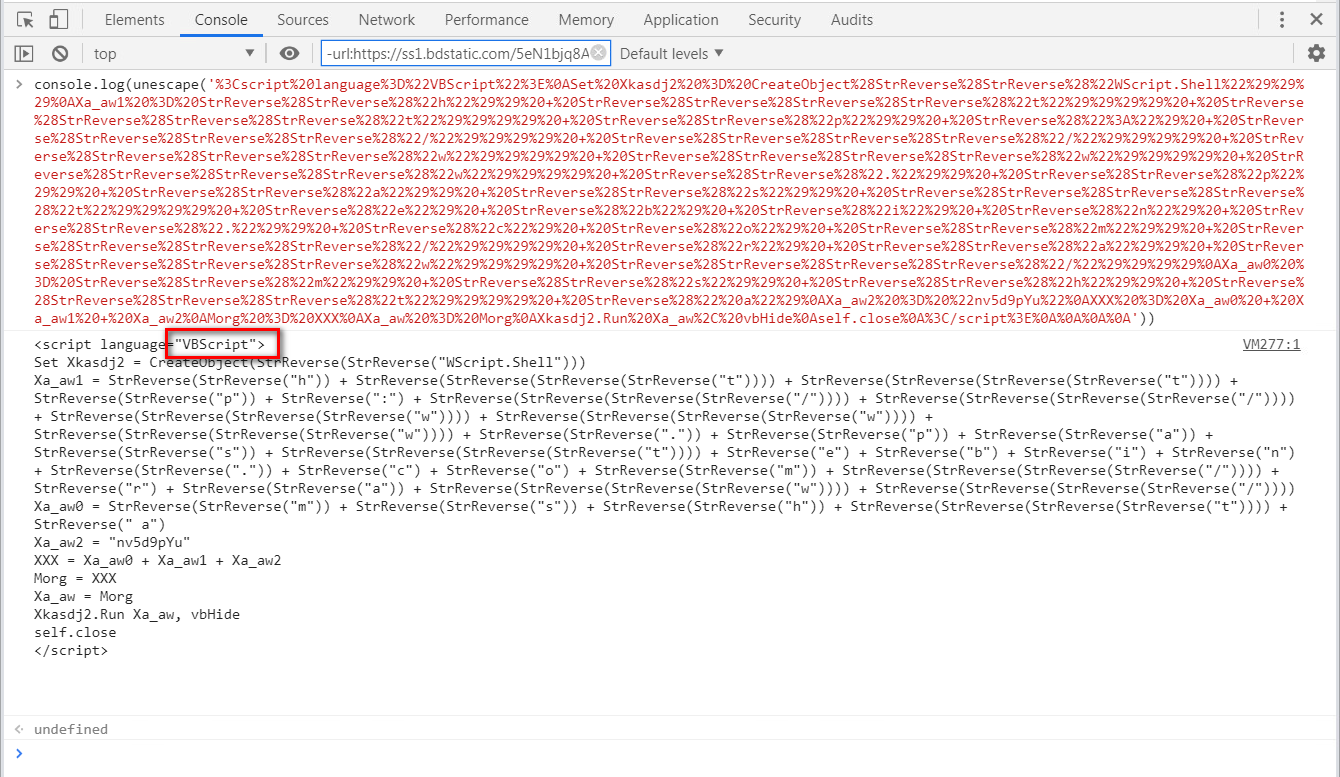Image resolution: width=1340 pixels, height=777 pixels.
Task: Select the 'Xkasdj2.Run Xa_aw, vbHide' line
Action: (x=137, y=614)
